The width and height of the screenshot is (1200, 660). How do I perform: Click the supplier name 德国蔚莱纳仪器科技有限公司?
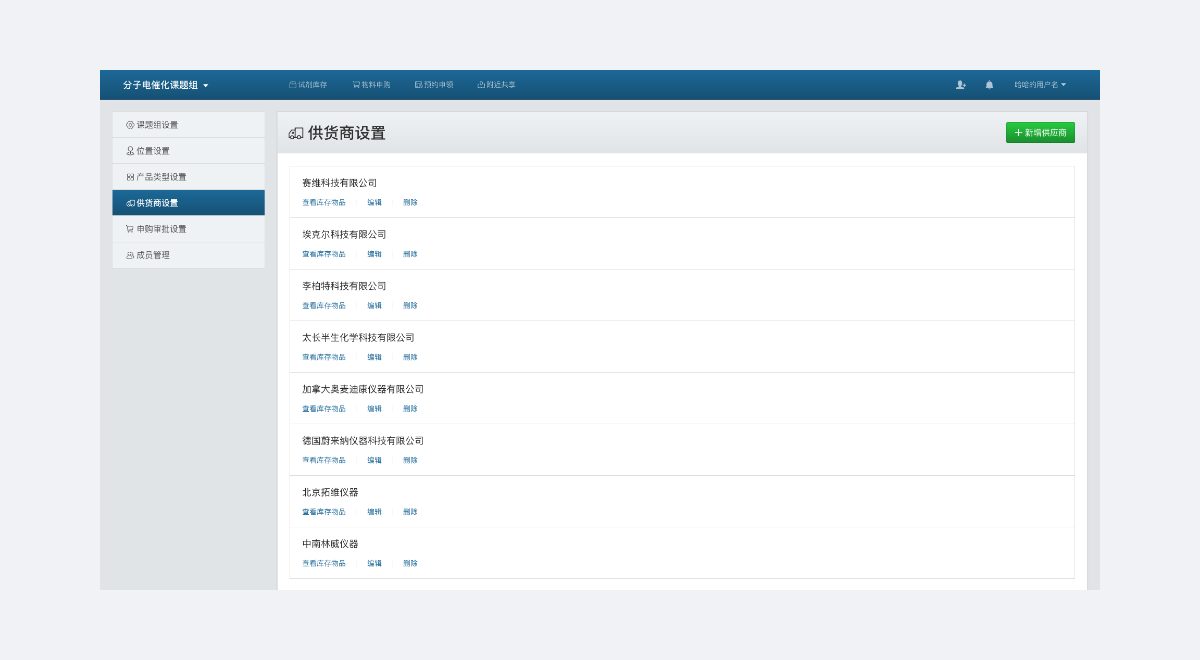click(x=363, y=441)
